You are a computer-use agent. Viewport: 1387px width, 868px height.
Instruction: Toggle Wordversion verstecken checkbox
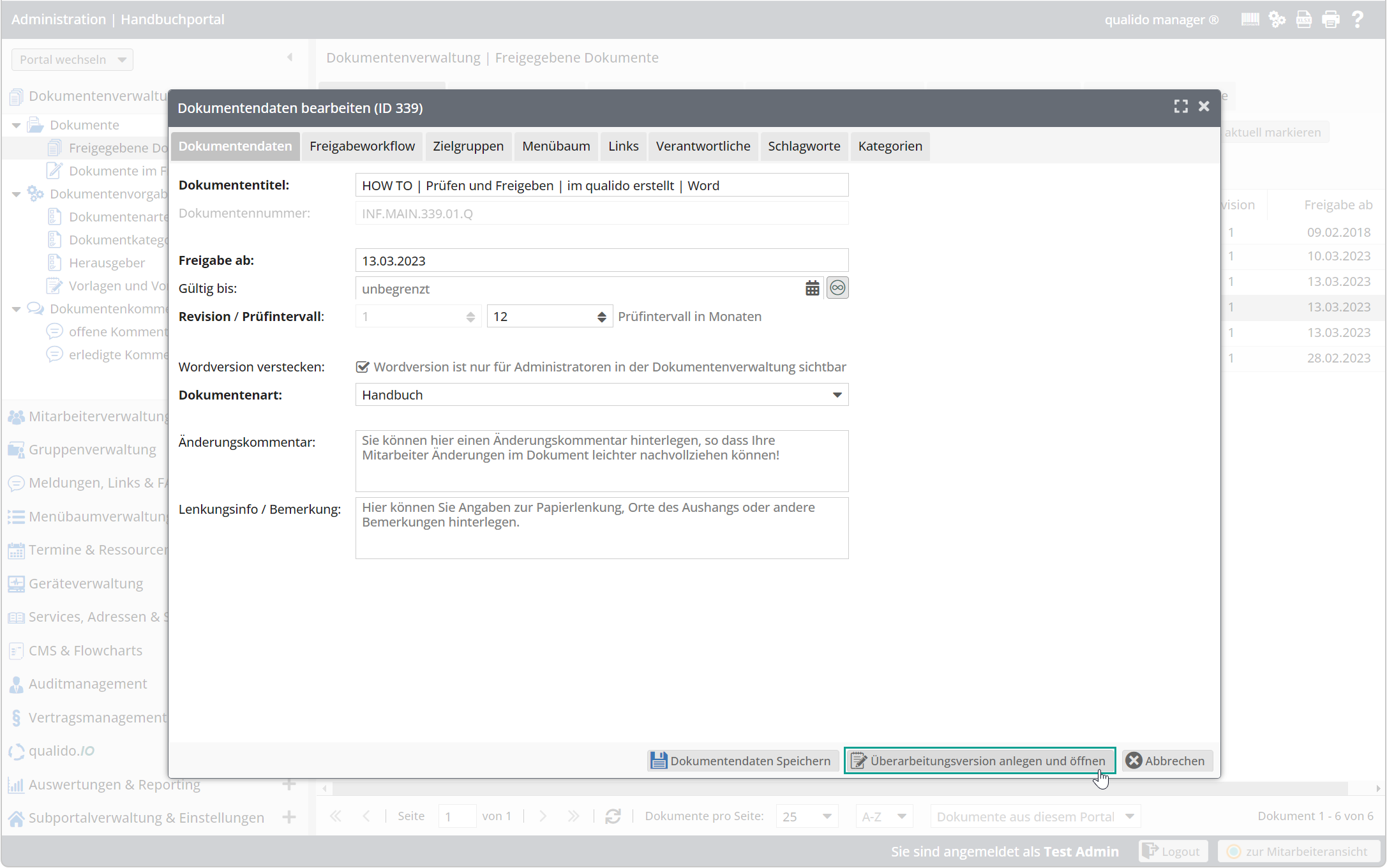click(363, 367)
